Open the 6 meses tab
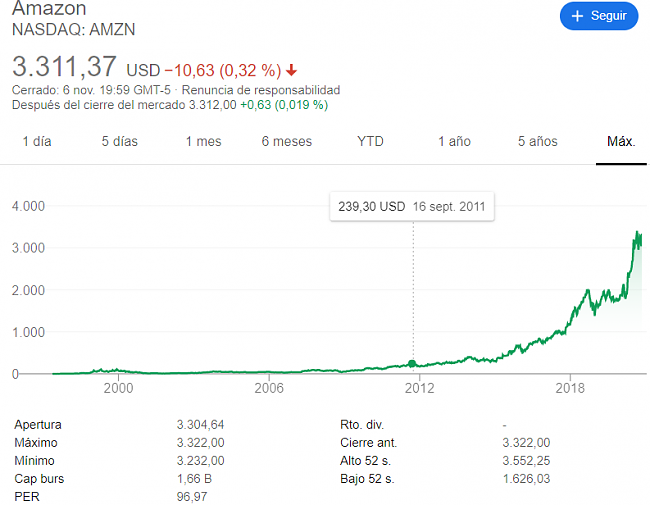Screen dimensions: 650x505 [x=286, y=141]
